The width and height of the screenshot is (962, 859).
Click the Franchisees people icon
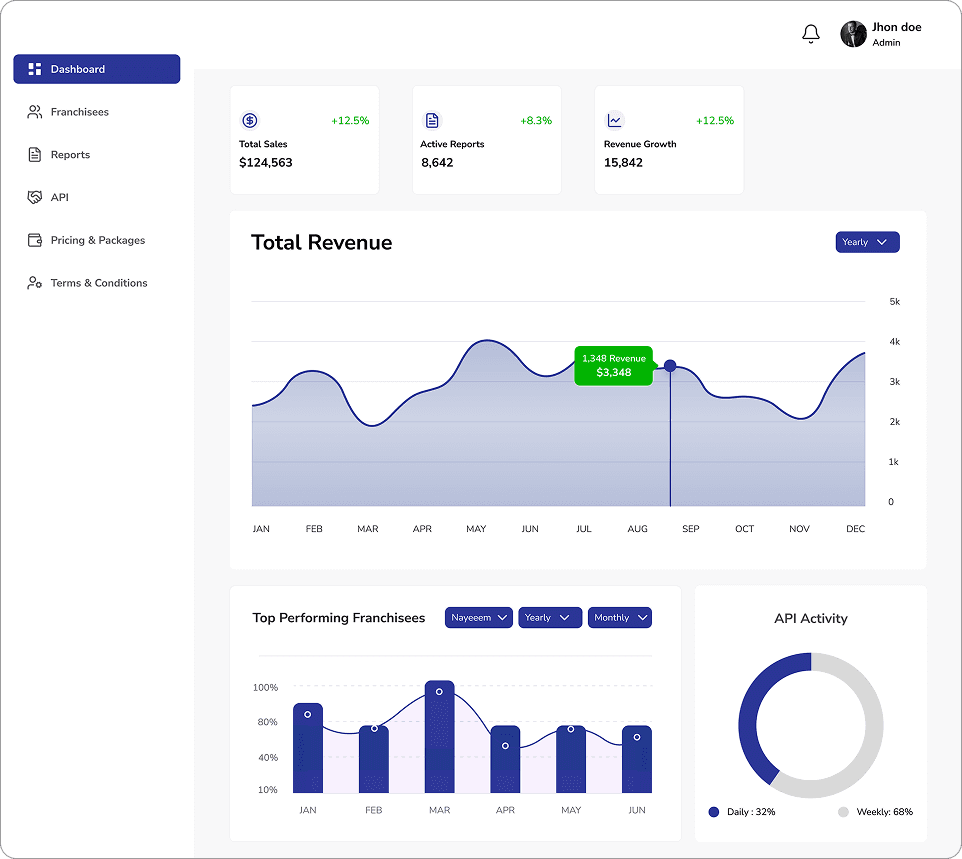click(x=33, y=112)
